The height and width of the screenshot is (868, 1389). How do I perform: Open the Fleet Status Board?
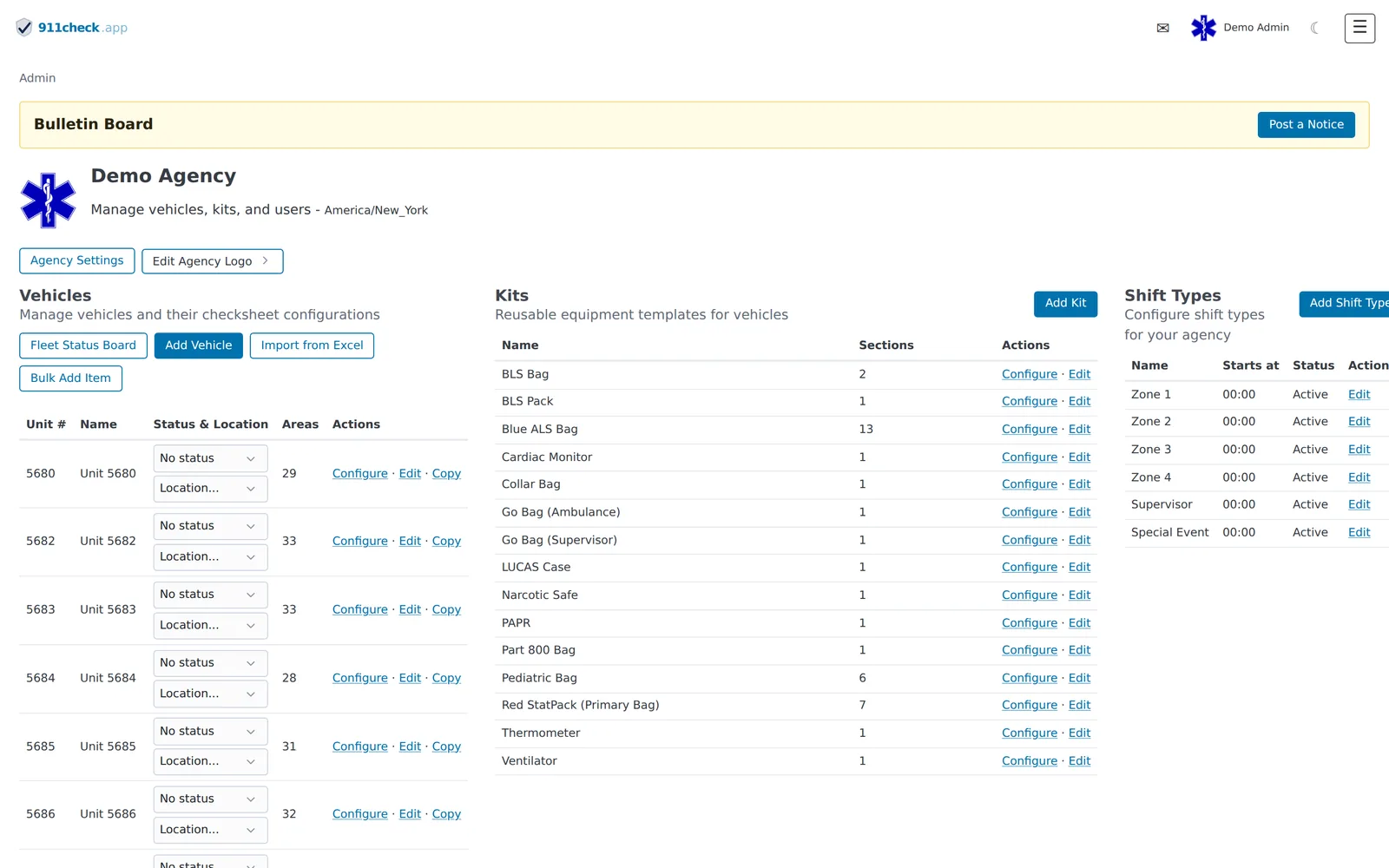(83, 345)
